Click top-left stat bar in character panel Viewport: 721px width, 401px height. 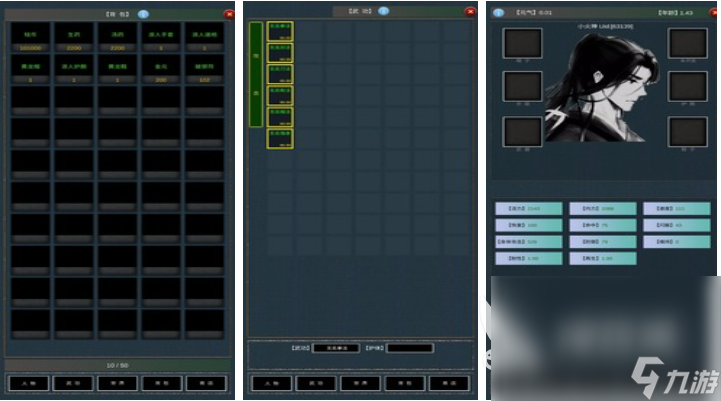point(529,209)
